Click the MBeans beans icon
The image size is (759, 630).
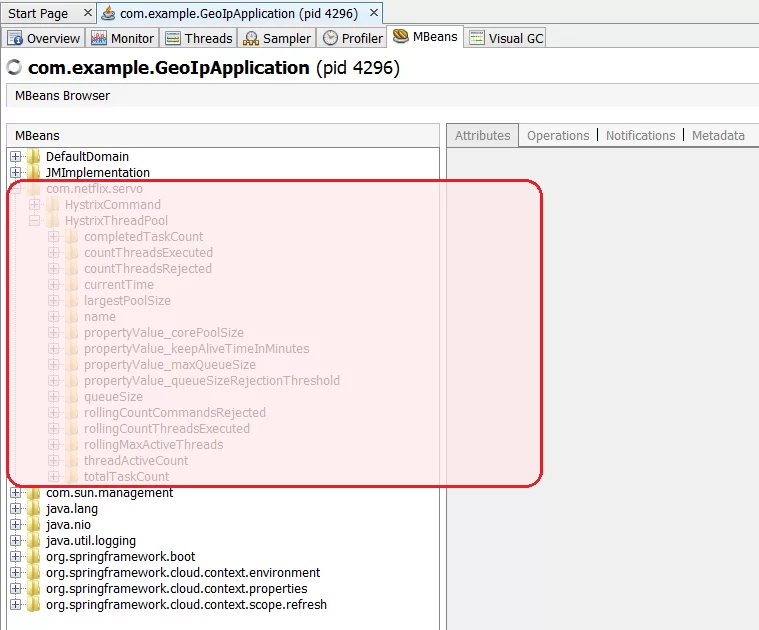(400, 36)
